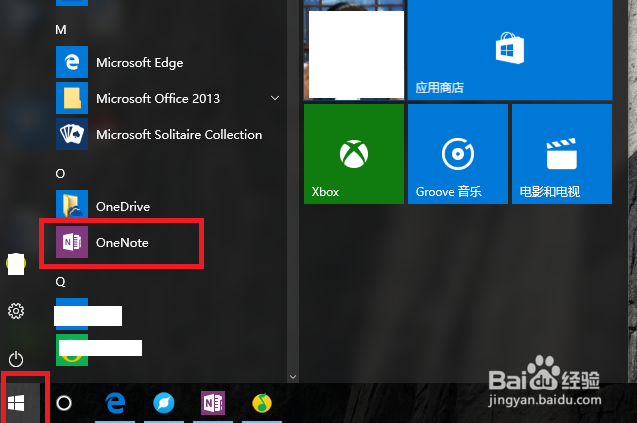Image resolution: width=637 pixels, height=423 pixels.
Task: Open the 电影和电视 tile
Action: [562, 154]
